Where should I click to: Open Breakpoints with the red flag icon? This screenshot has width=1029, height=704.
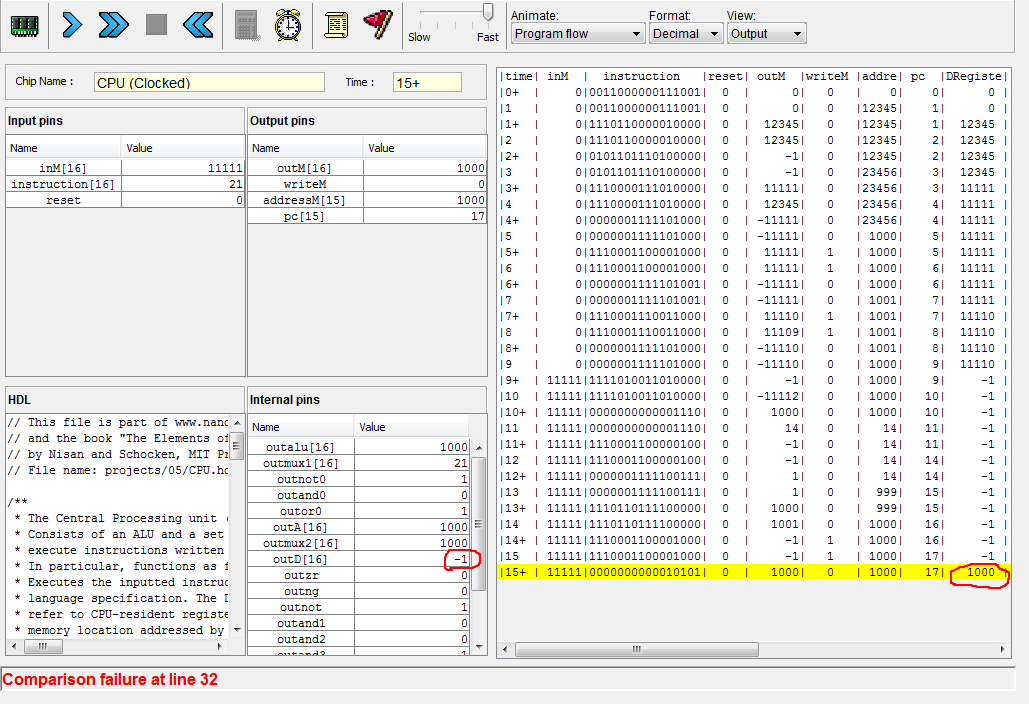(377, 25)
